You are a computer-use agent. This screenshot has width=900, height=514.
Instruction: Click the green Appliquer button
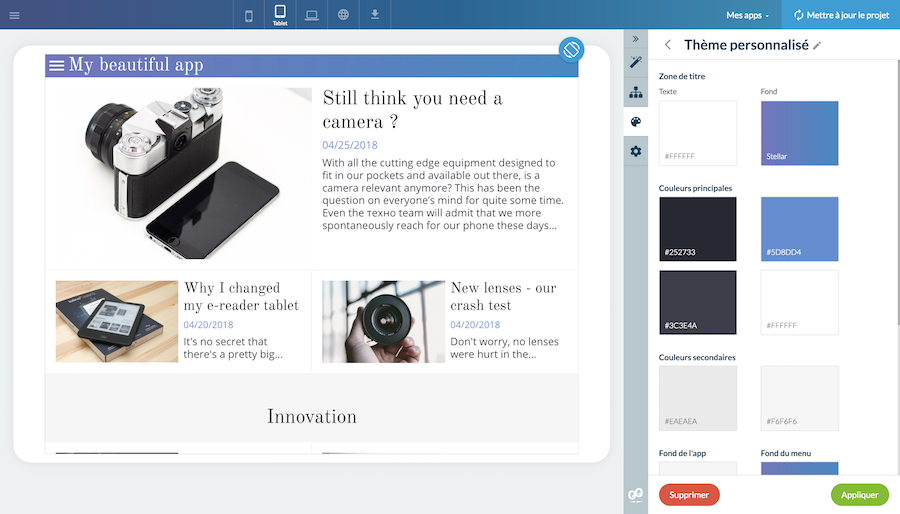tap(859, 494)
